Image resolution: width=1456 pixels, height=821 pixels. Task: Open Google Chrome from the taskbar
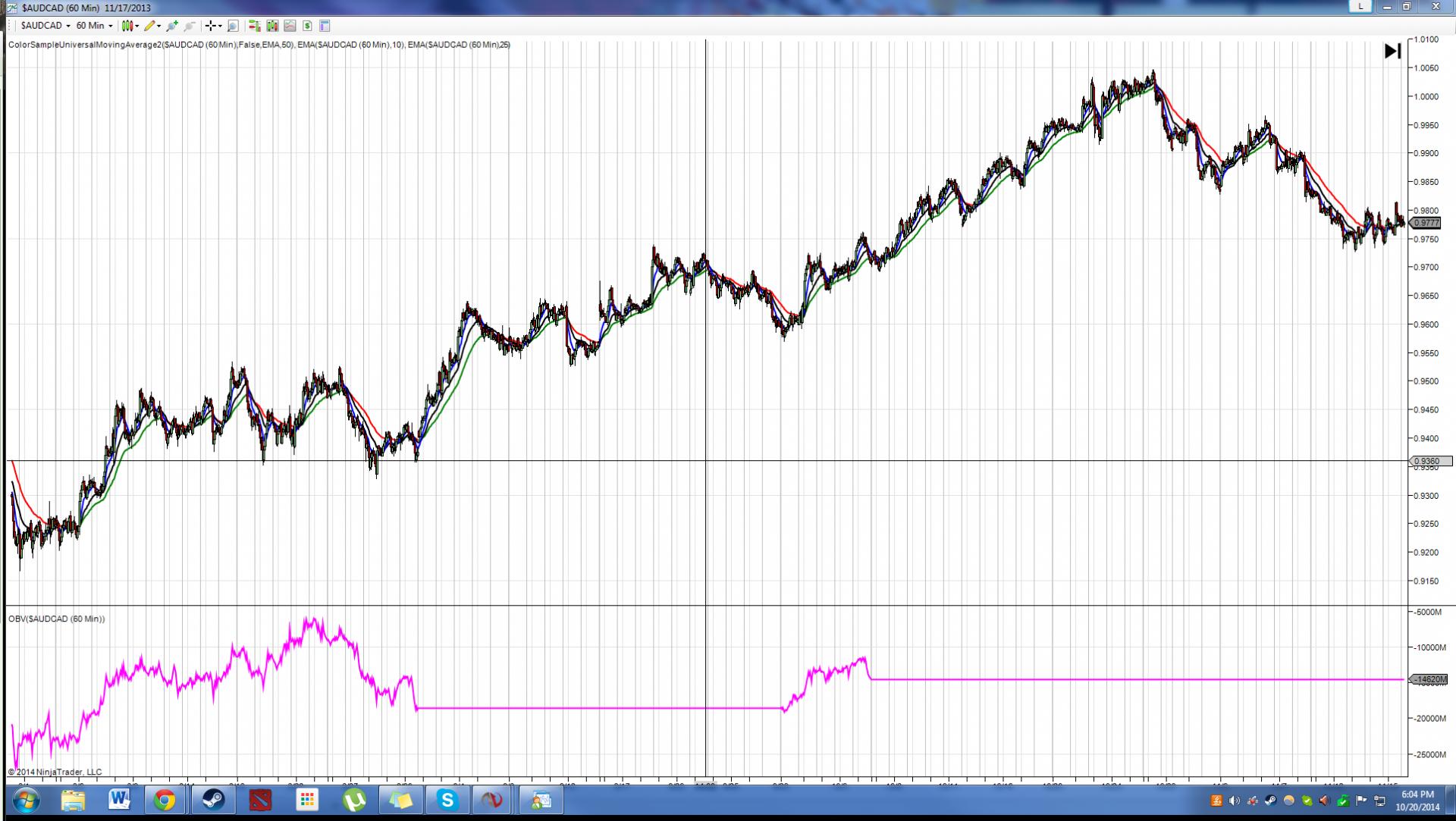[165, 800]
